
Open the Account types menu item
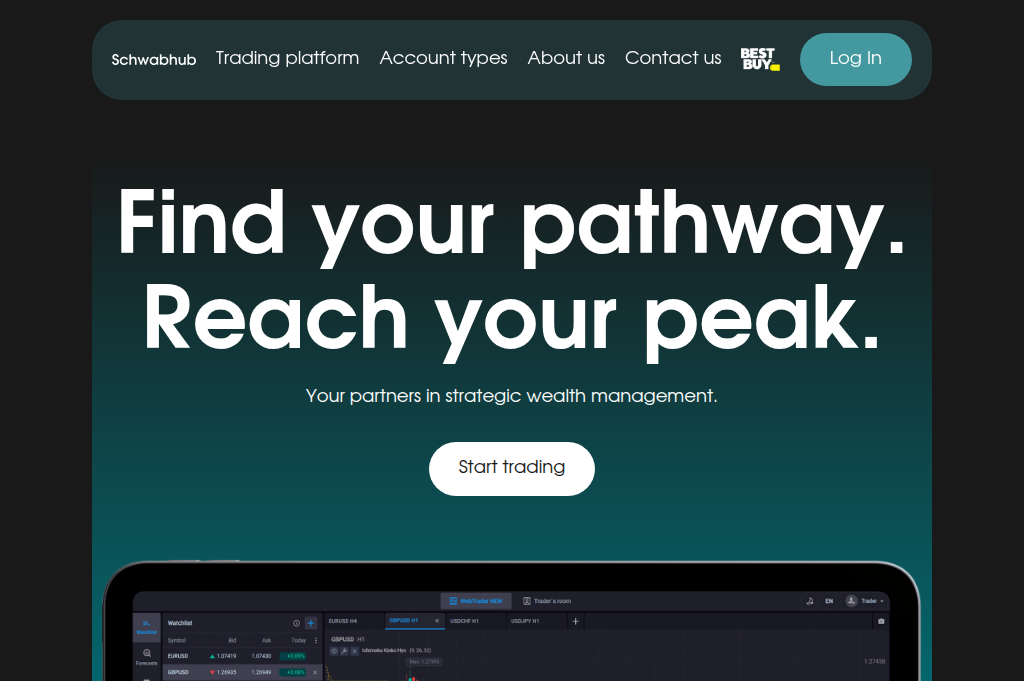click(443, 58)
